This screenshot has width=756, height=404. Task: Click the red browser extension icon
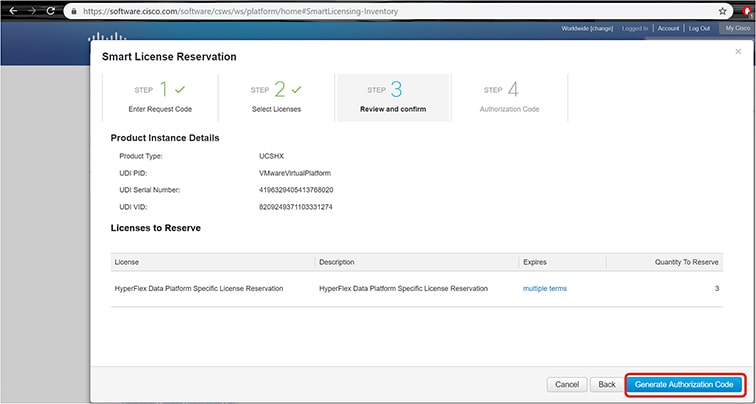(x=748, y=12)
